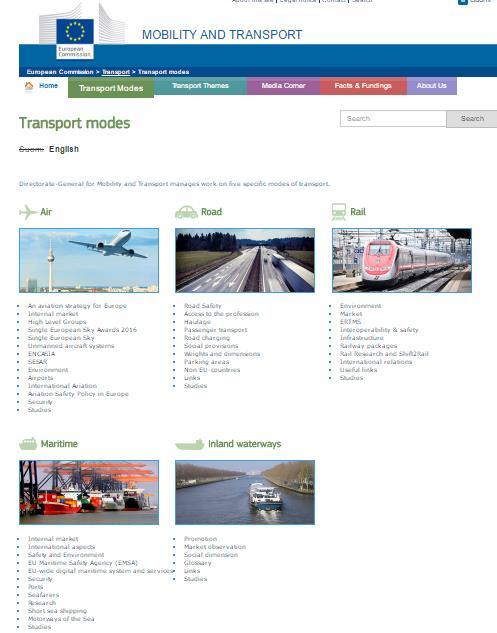The height and width of the screenshot is (633, 497).
Task: Open the Single European Sky link
Action: point(61,337)
